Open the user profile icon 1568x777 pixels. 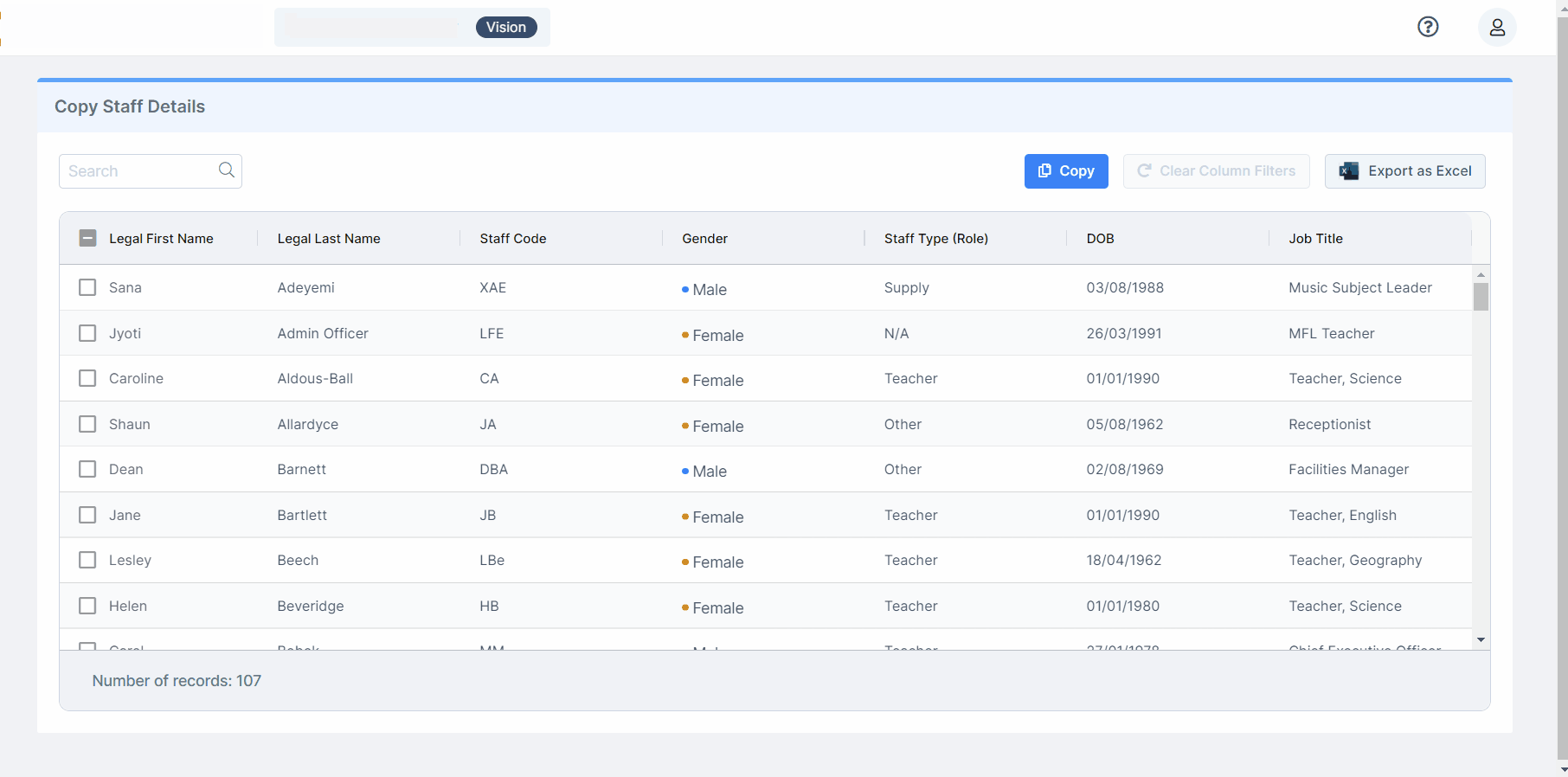click(x=1497, y=28)
